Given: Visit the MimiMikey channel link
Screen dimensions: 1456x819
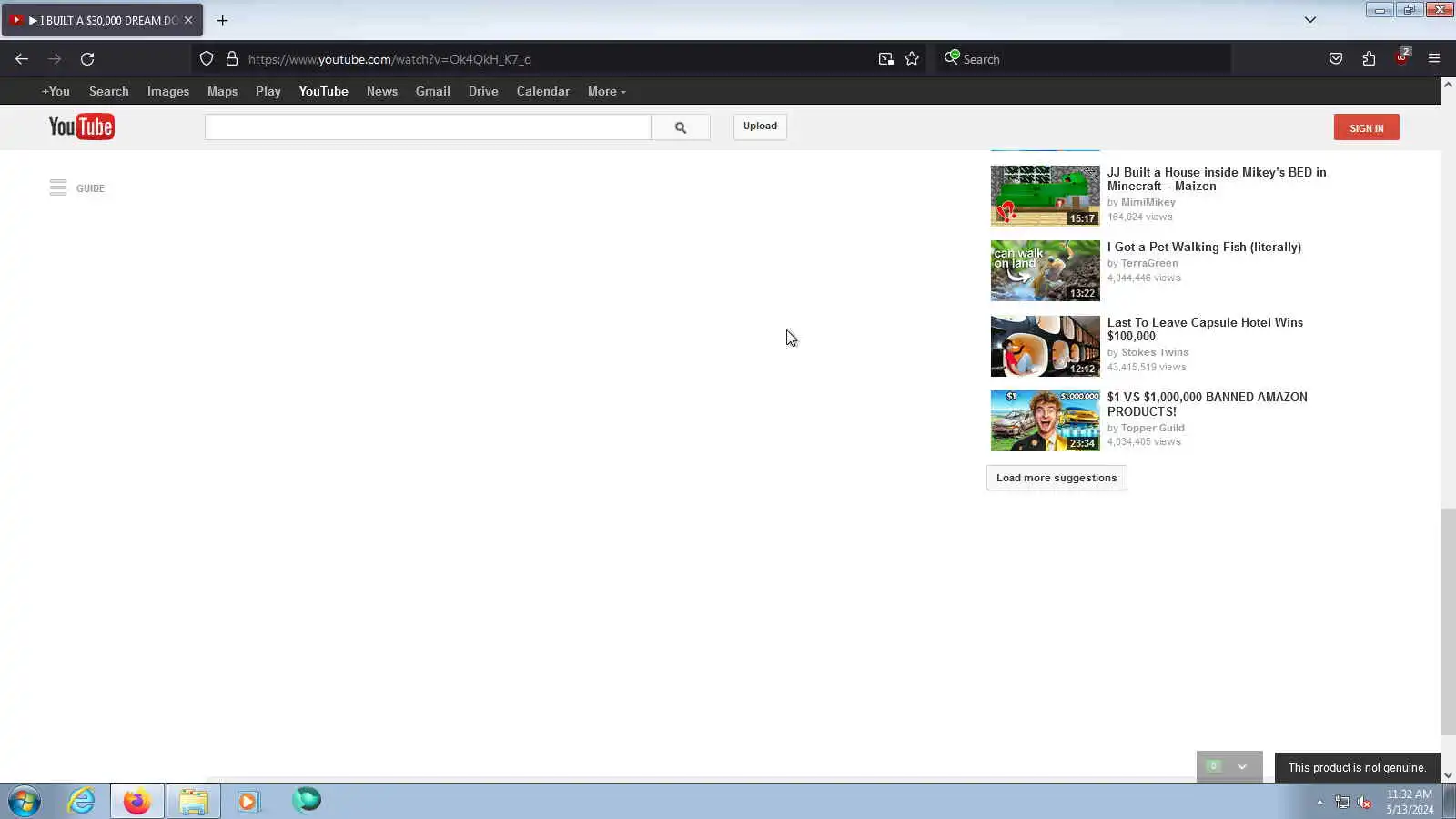Looking at the screenshot, I should coord(1148,202).
